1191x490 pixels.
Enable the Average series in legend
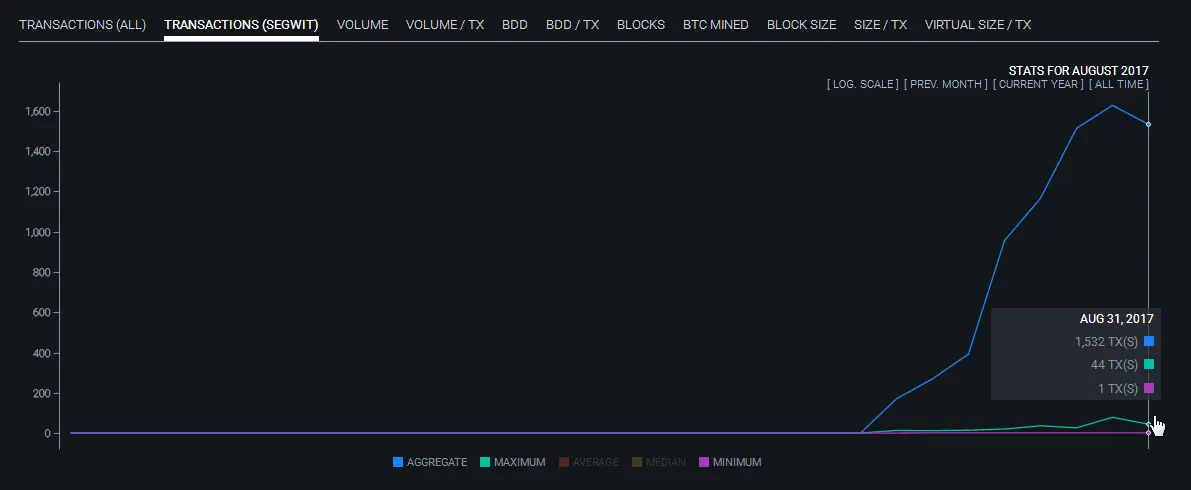click(589, 462)
